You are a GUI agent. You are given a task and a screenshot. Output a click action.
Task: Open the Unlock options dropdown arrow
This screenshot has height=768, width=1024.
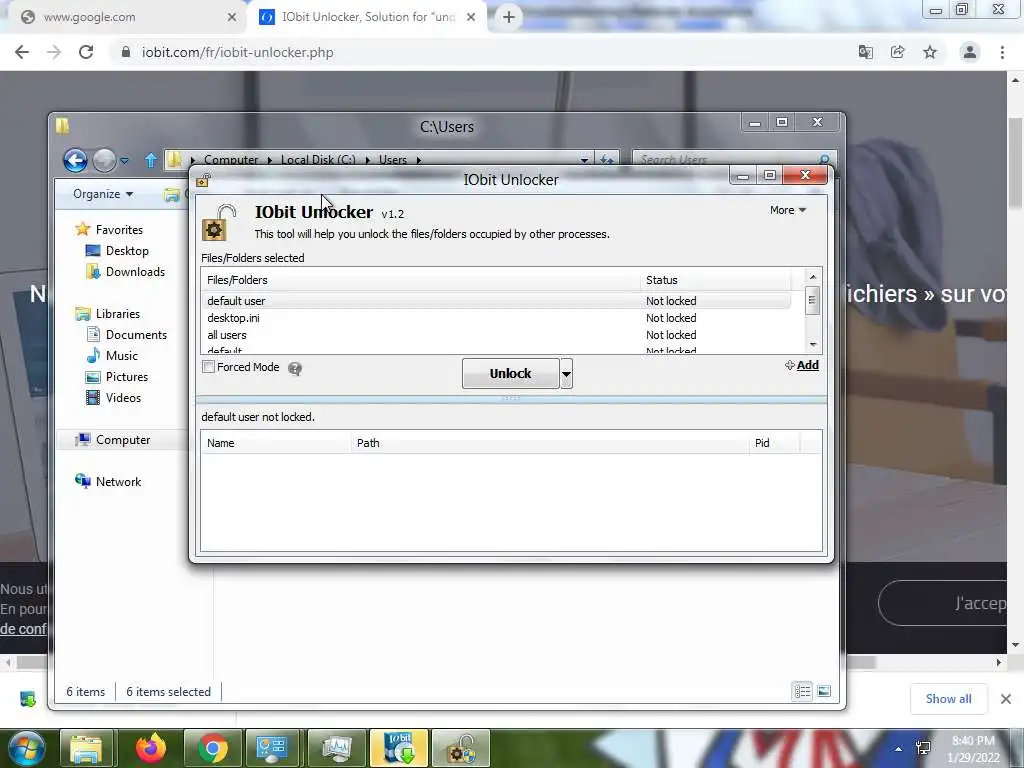pyautogui.click(x=566, y=374)
